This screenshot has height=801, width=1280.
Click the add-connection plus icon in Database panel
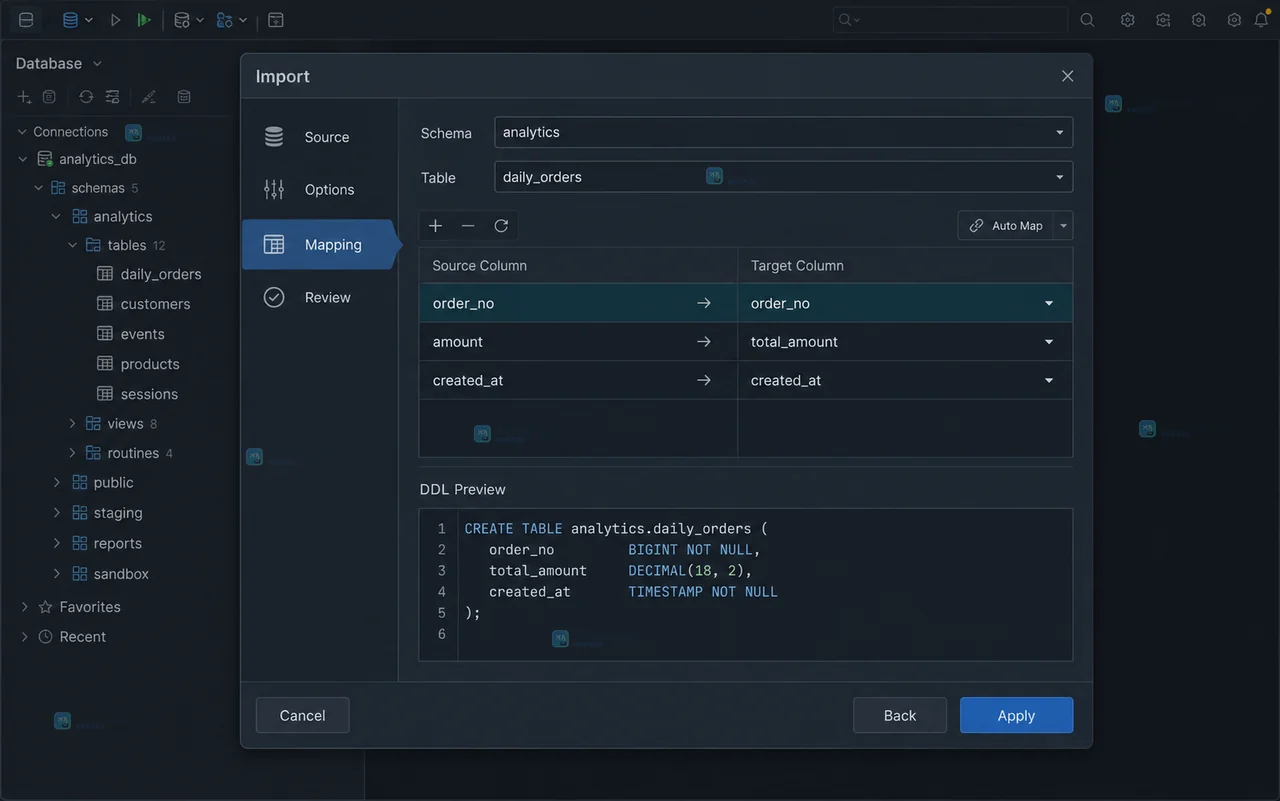tap(24, 97)
